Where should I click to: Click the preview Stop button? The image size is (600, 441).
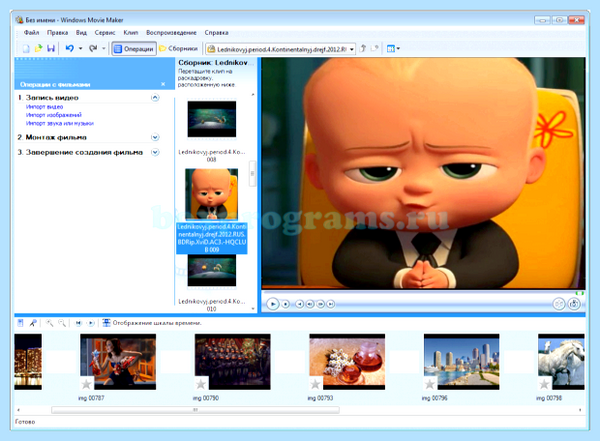(285, 304)
